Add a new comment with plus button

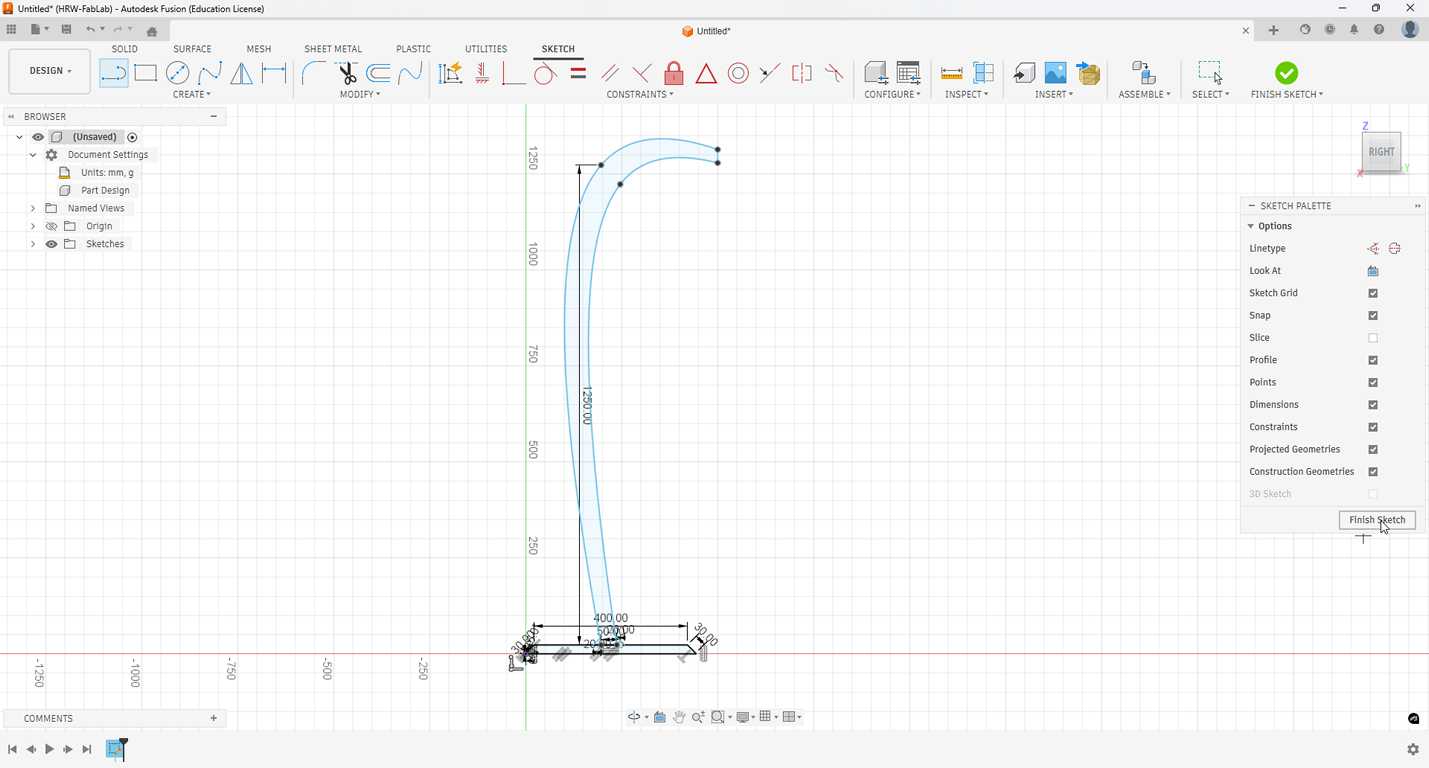pyautogui.click(x=213, y=718)
